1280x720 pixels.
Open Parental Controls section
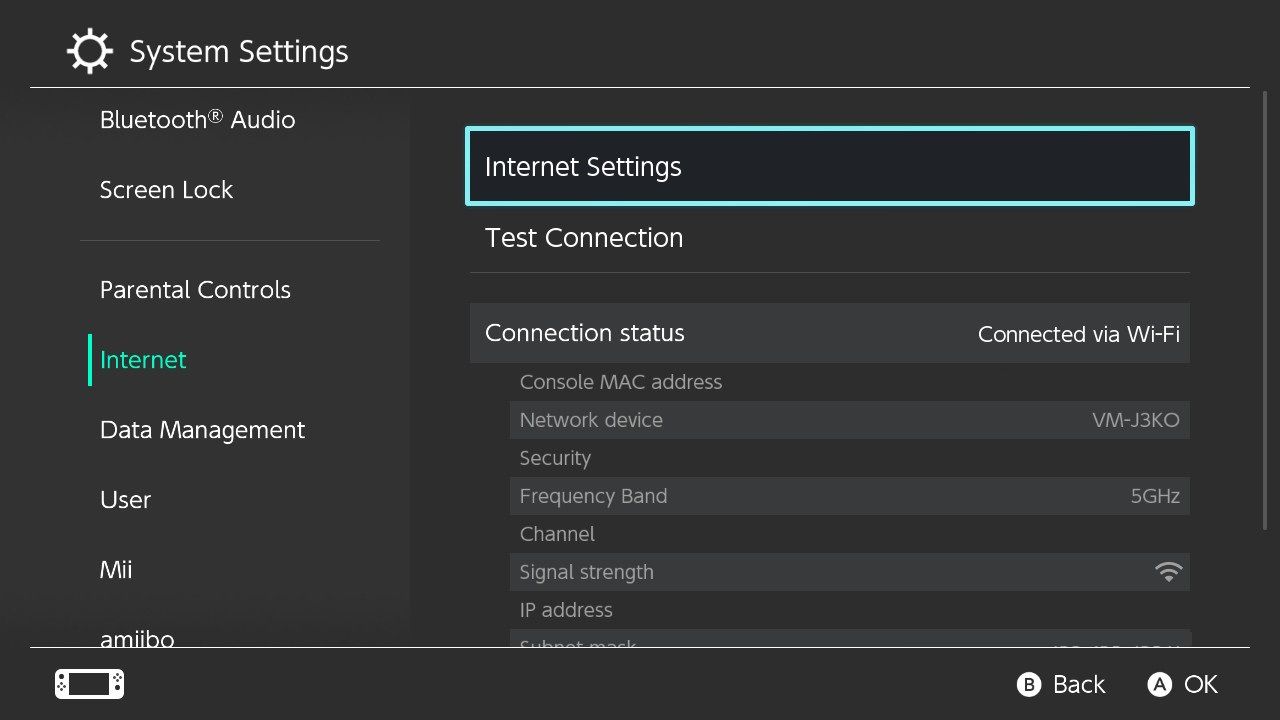point(195,290)
